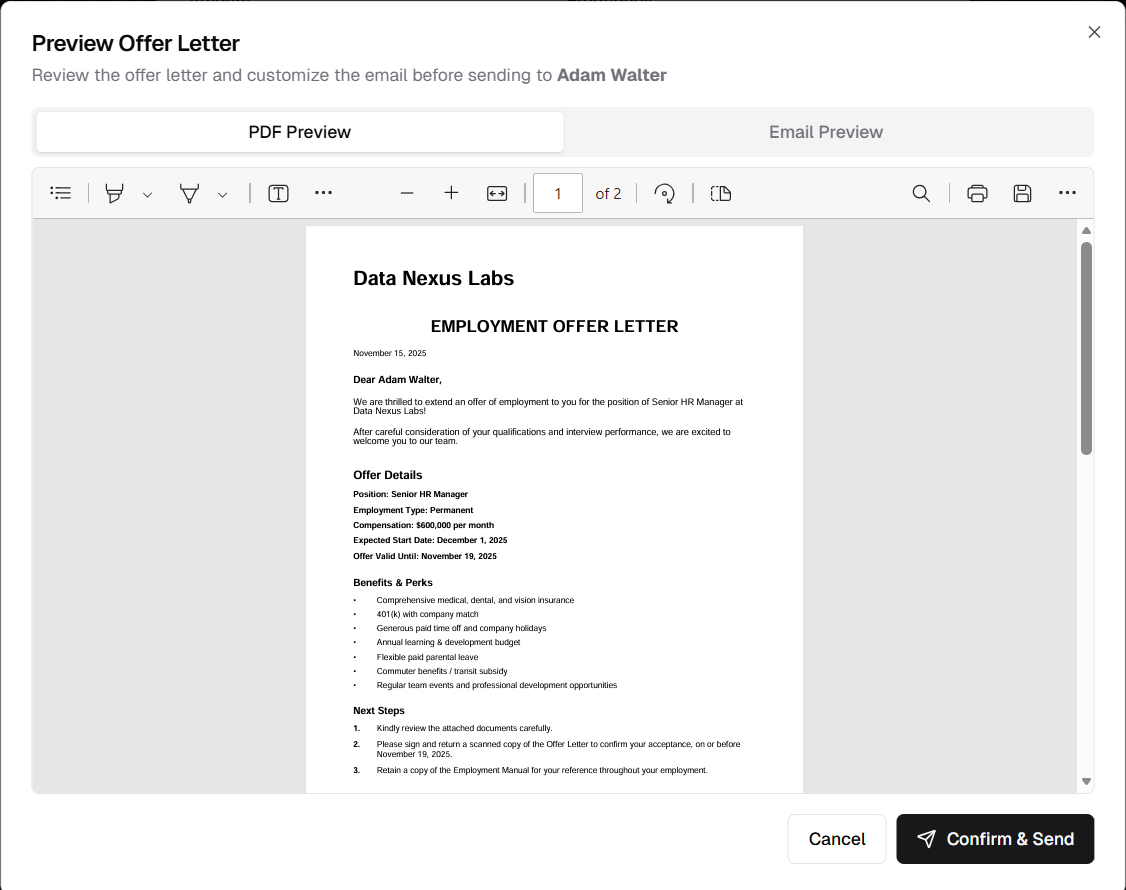Click the page number input field
Screen dimensions: 1126x890
[558, 193]
